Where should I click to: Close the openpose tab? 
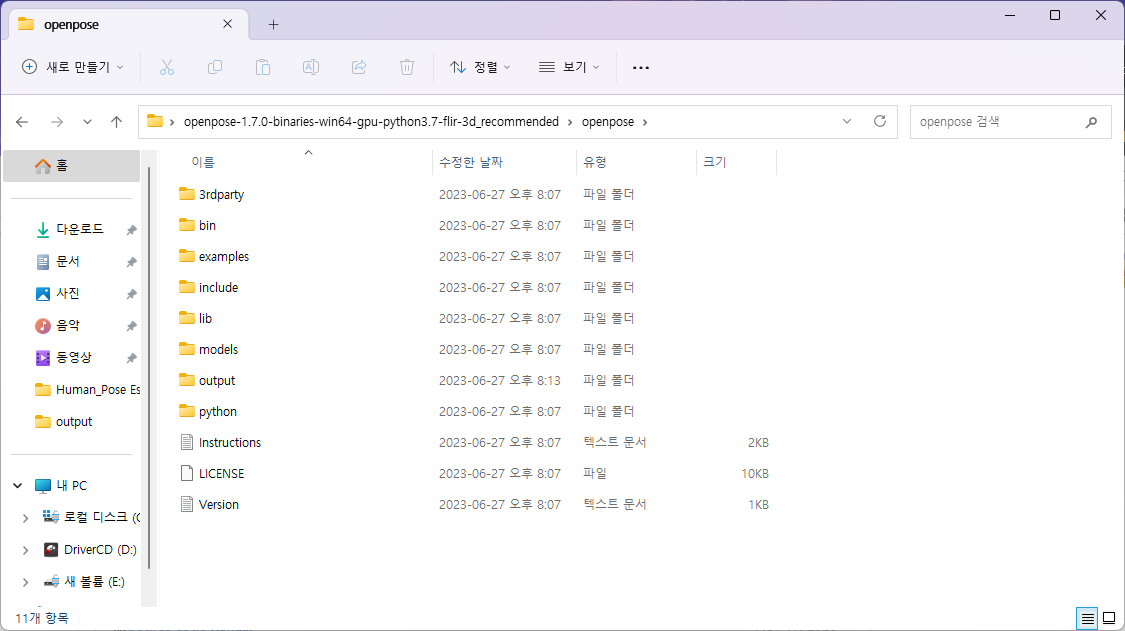click(227, 24)
